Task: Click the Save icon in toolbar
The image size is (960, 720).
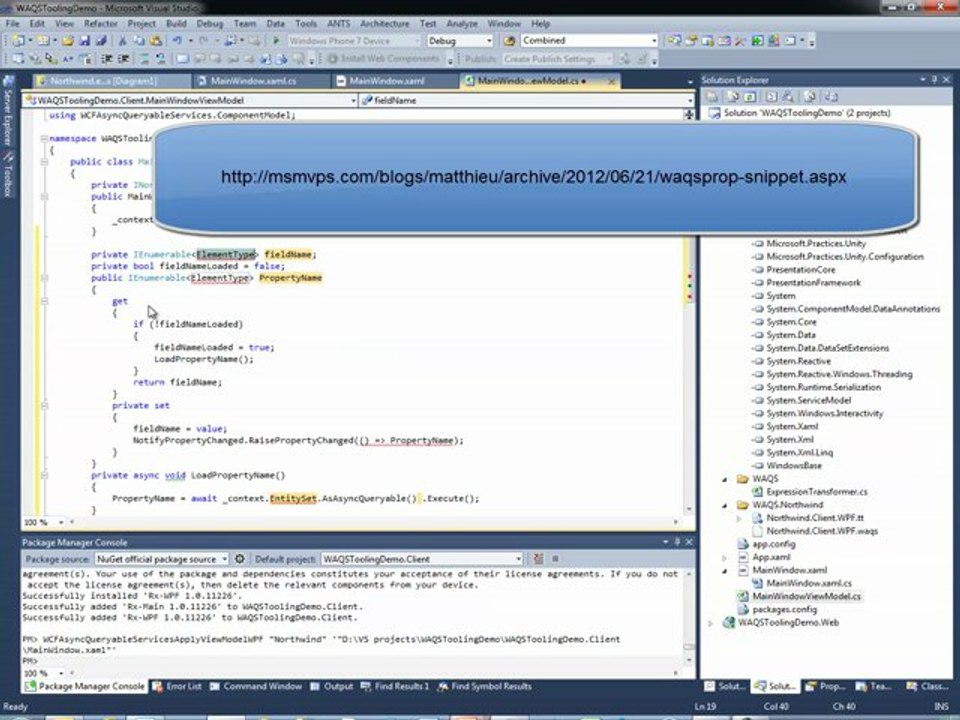Action: [x=84, y=41]
